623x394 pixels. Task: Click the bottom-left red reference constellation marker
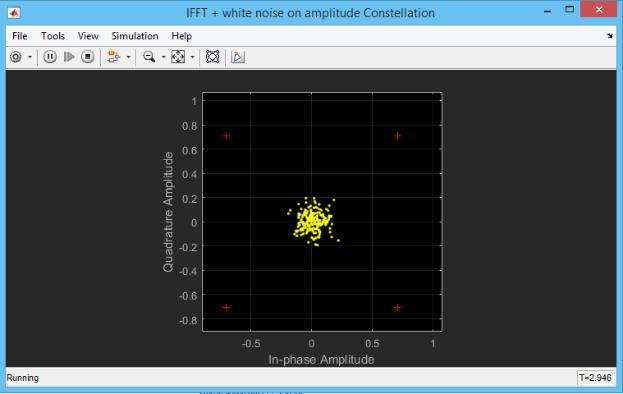pyautogui.click(x=226, y=307)
